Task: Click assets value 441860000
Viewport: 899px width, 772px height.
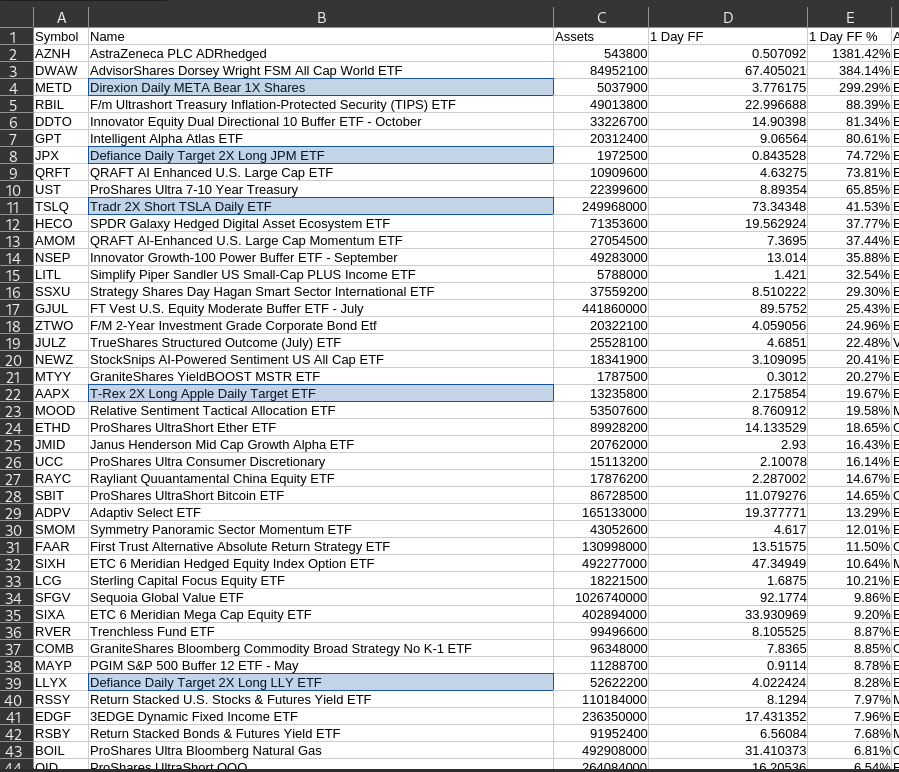Action: 601,309
